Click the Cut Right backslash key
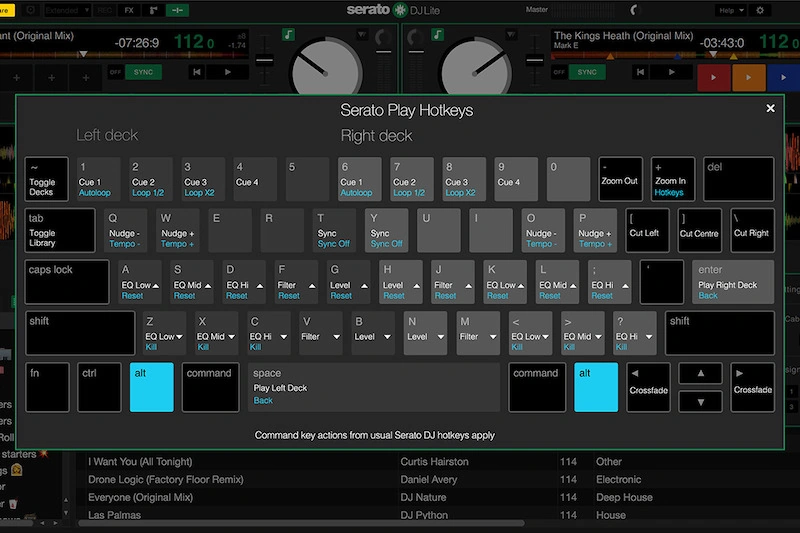Viewport: 800px width, 533px height. pyautogui.click(x=752, y=230)
